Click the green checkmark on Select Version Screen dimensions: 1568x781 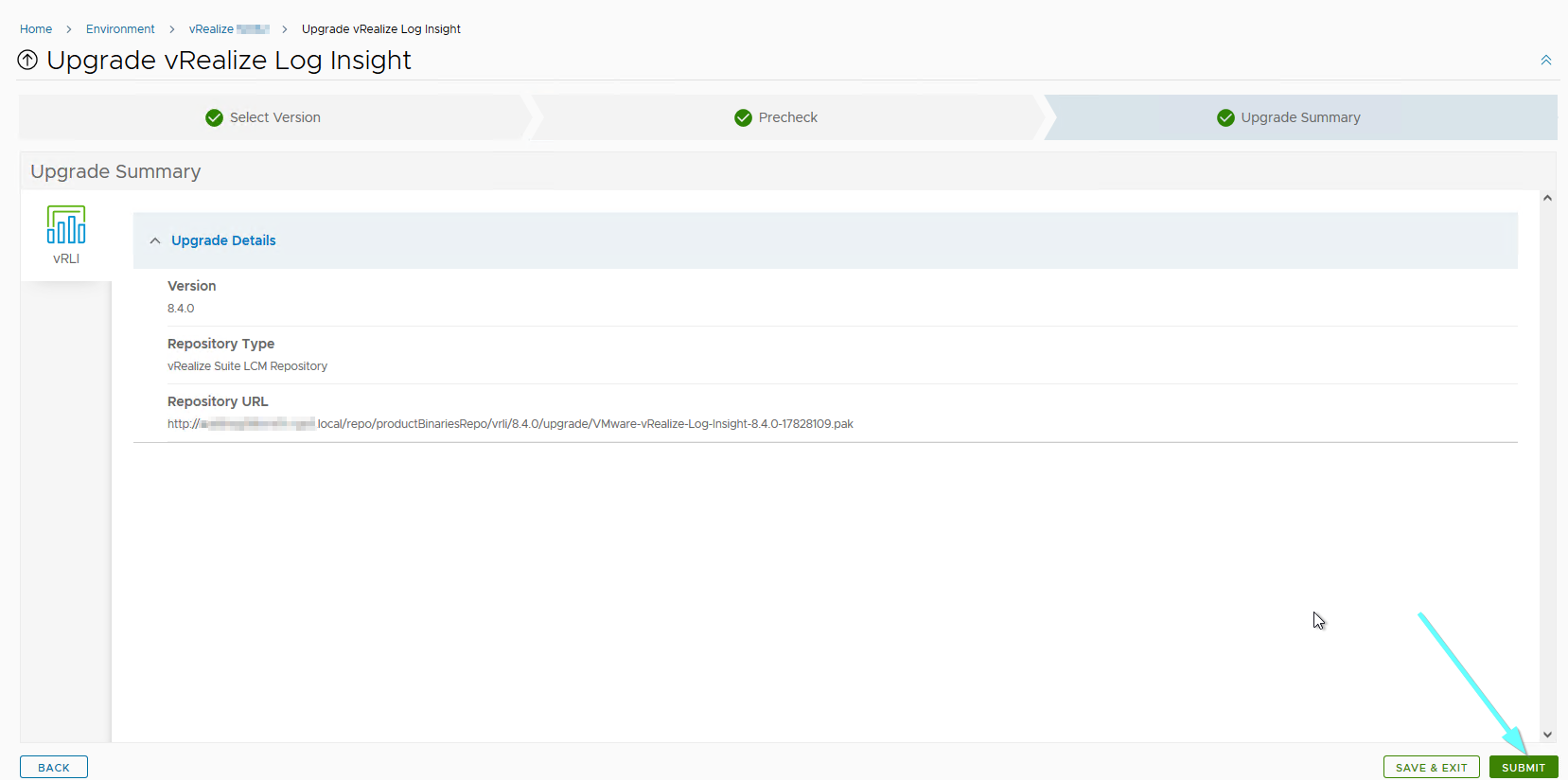point(214,117)
